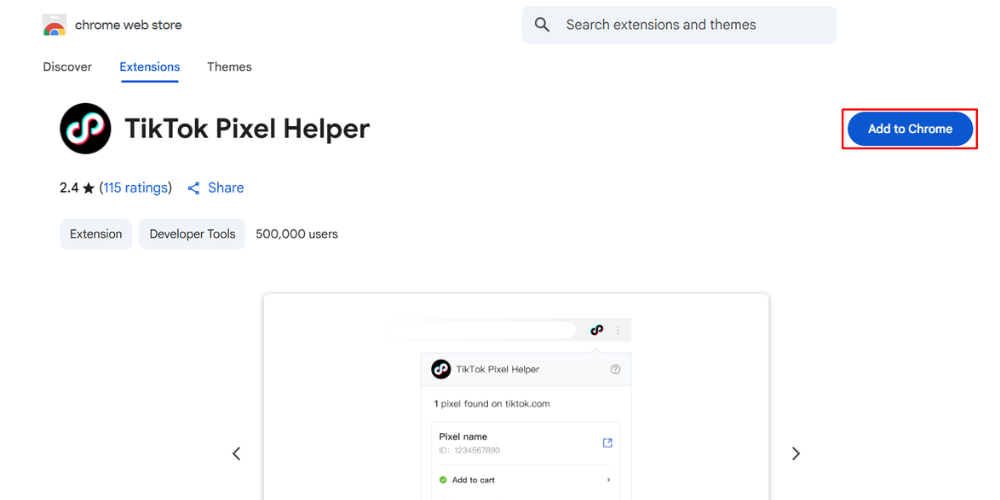Click the Add to cart event text
Viewport: 1000px width, 500px height.
473,480
